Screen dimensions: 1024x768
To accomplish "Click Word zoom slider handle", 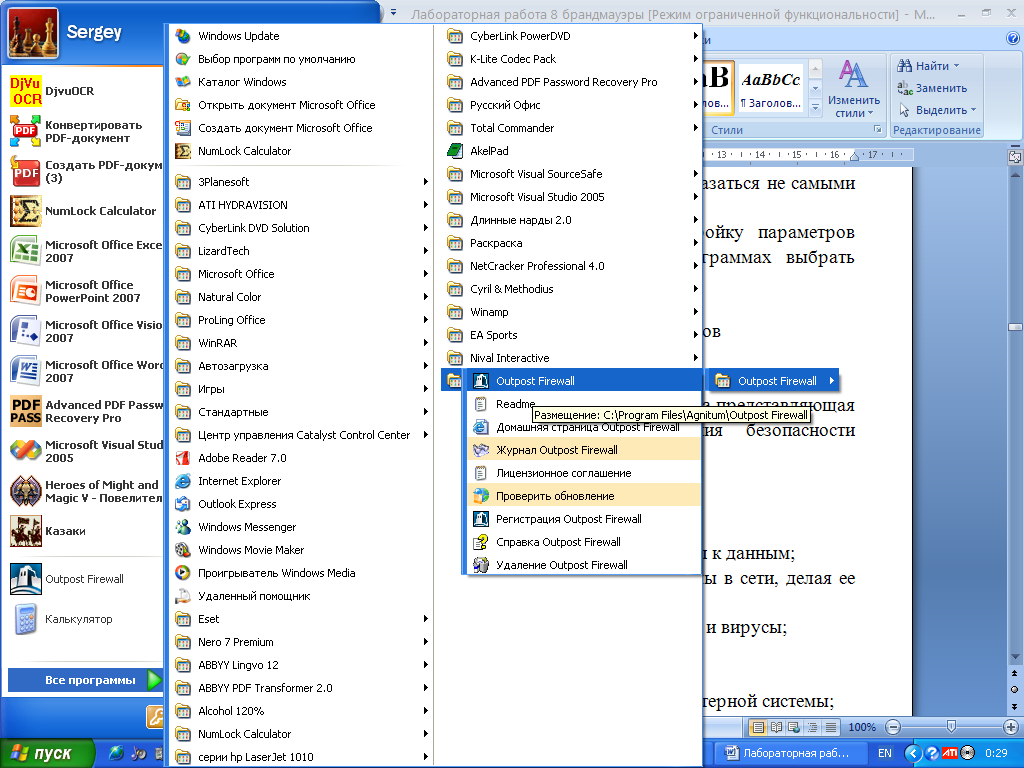I will tap(951, 726).
